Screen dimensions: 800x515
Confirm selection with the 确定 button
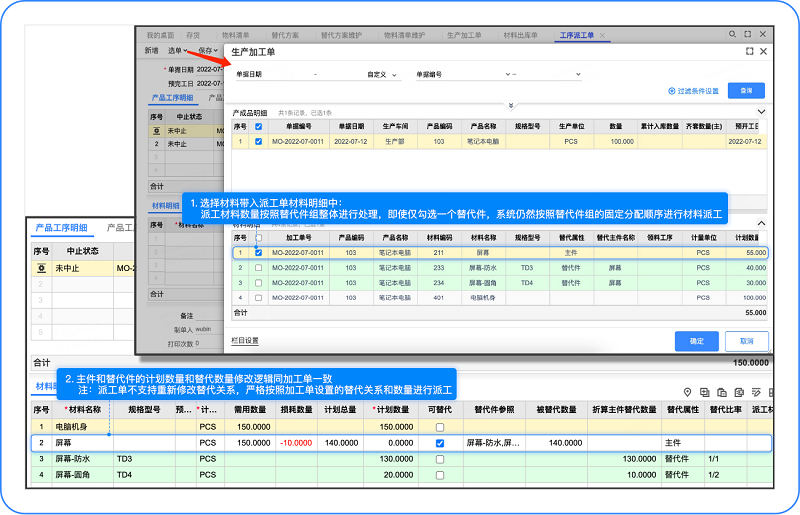click(x=696, y=341)
